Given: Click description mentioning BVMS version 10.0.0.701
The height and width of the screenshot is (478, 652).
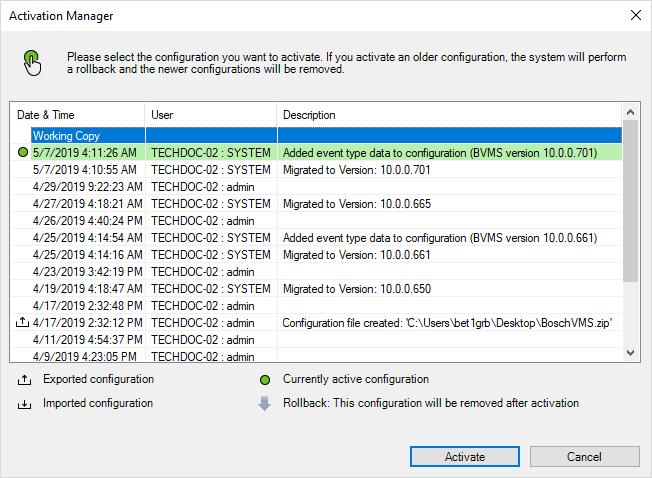Looking at the screenshot, I should 440,153.
